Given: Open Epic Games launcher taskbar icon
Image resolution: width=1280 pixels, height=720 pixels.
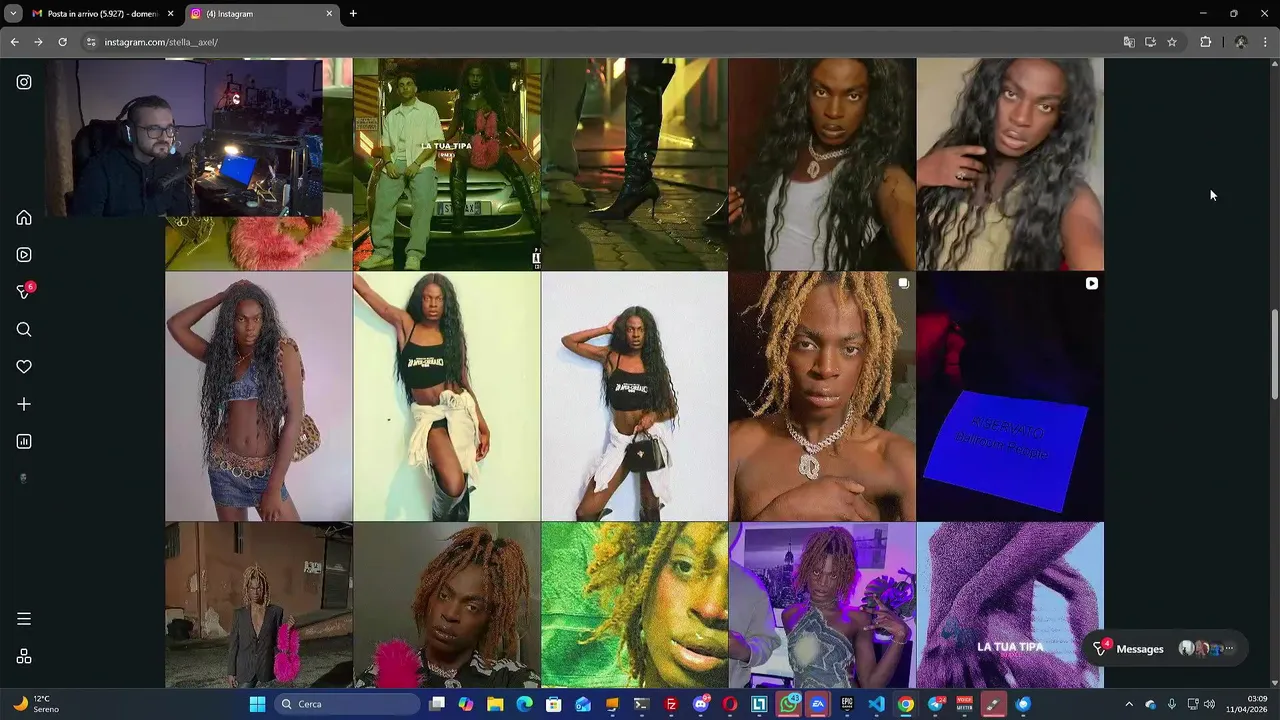Looking at the screenshot, I should click(847, 704).
